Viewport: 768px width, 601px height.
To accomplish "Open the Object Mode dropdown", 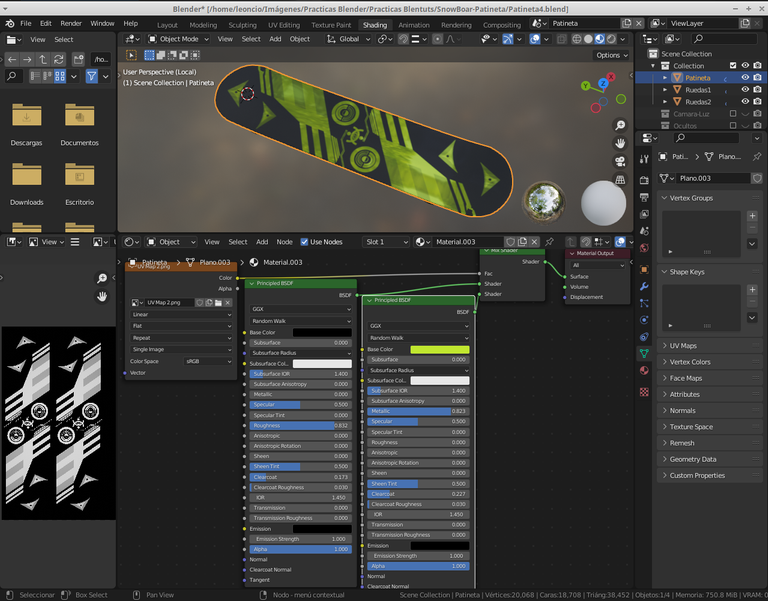I will (180, 39).
